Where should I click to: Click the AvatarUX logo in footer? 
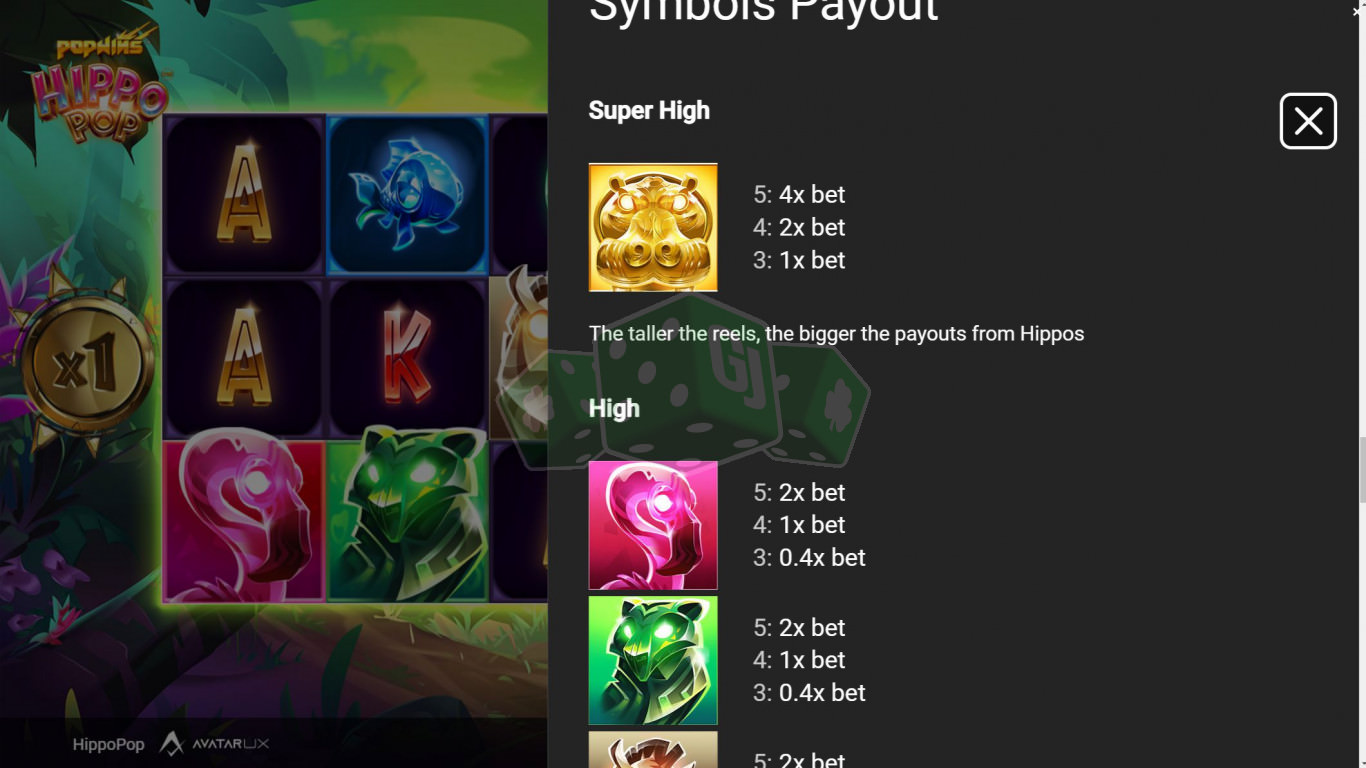[215, 744]
